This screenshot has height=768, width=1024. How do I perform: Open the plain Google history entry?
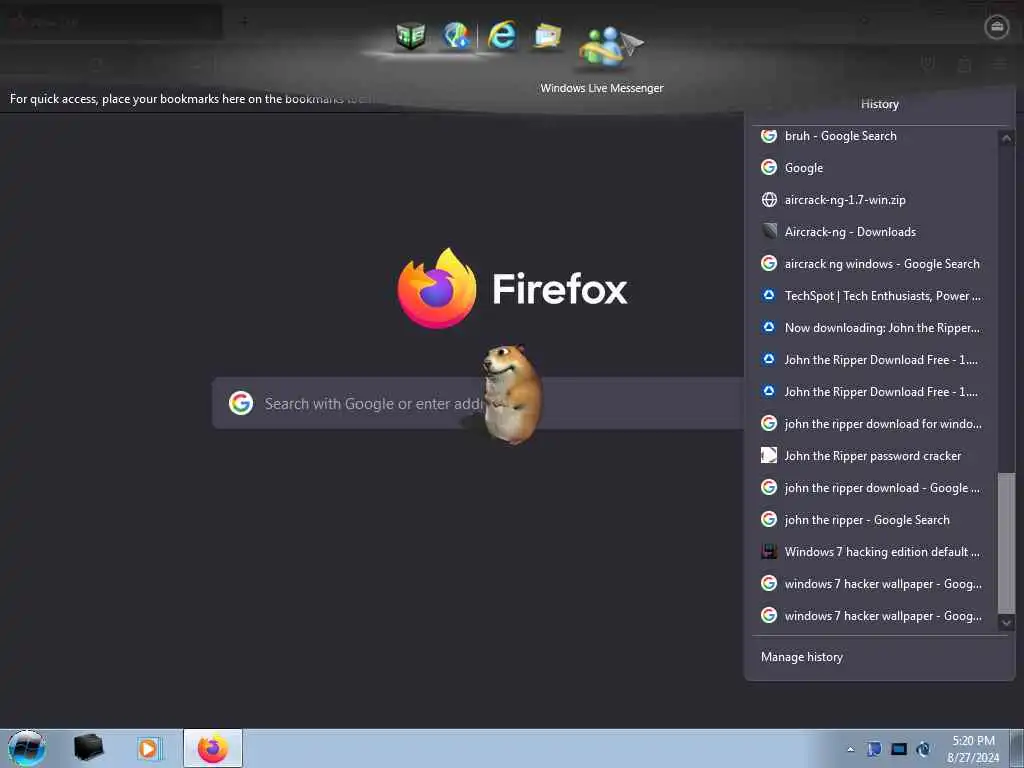point(874,168)
